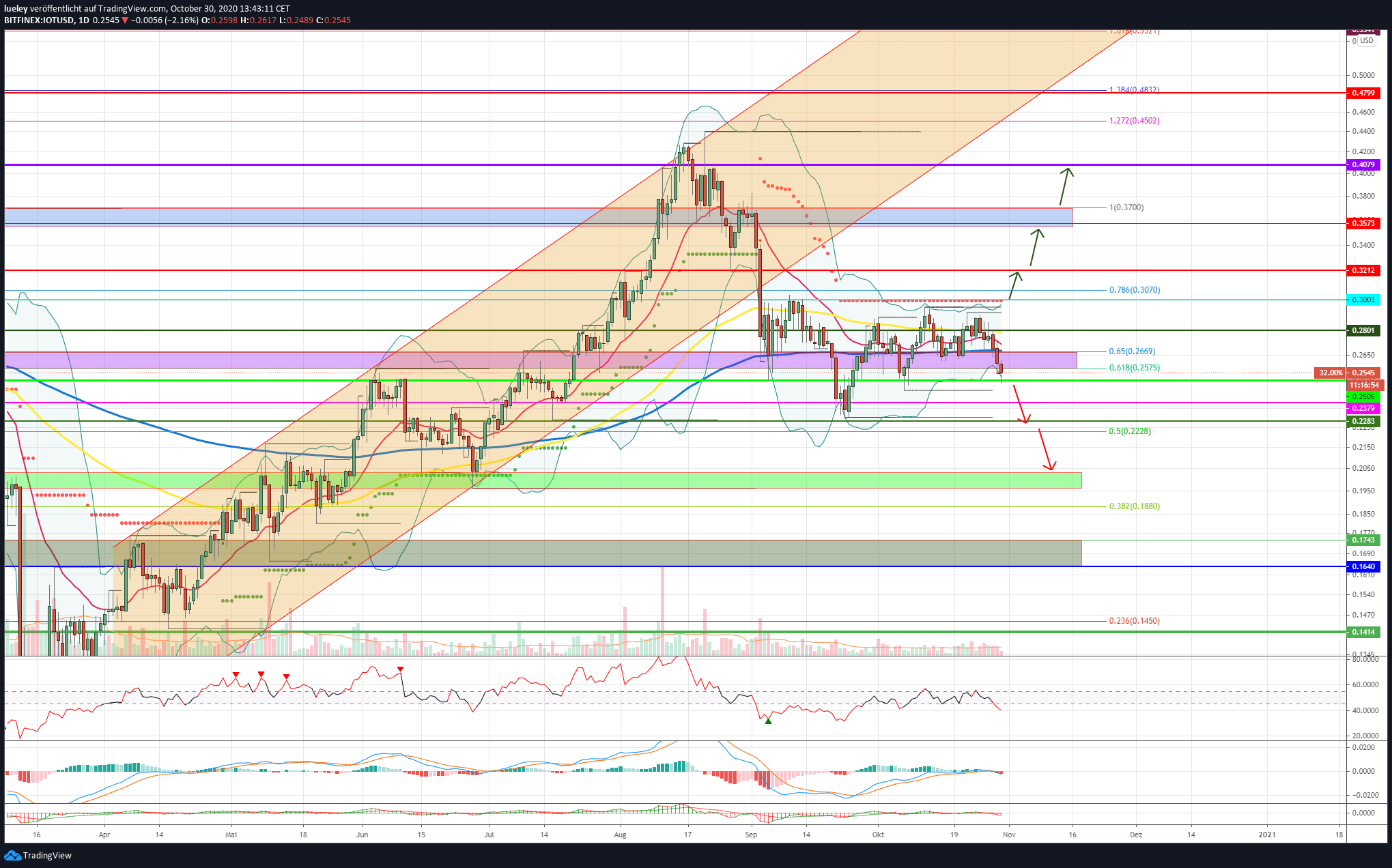The width and height of the screenshot is (1392, 868).
Task: Select the gray-green zone above 0.1640
Action: click(543, 553)
